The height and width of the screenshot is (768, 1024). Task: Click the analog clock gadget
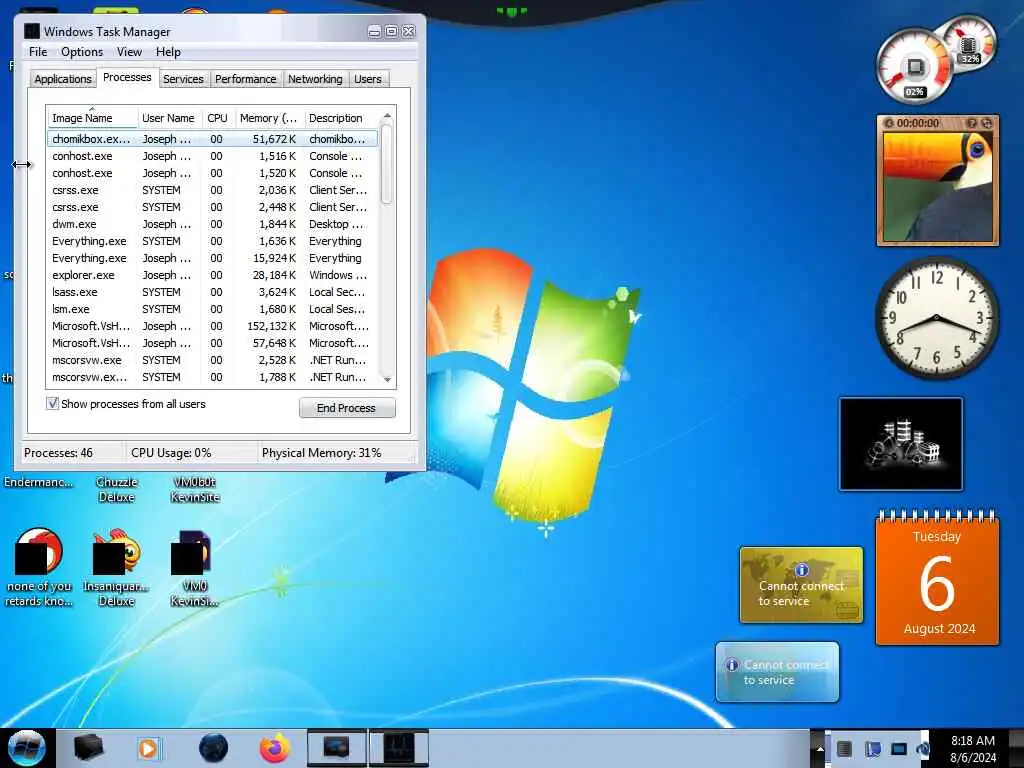pos(936,318)
